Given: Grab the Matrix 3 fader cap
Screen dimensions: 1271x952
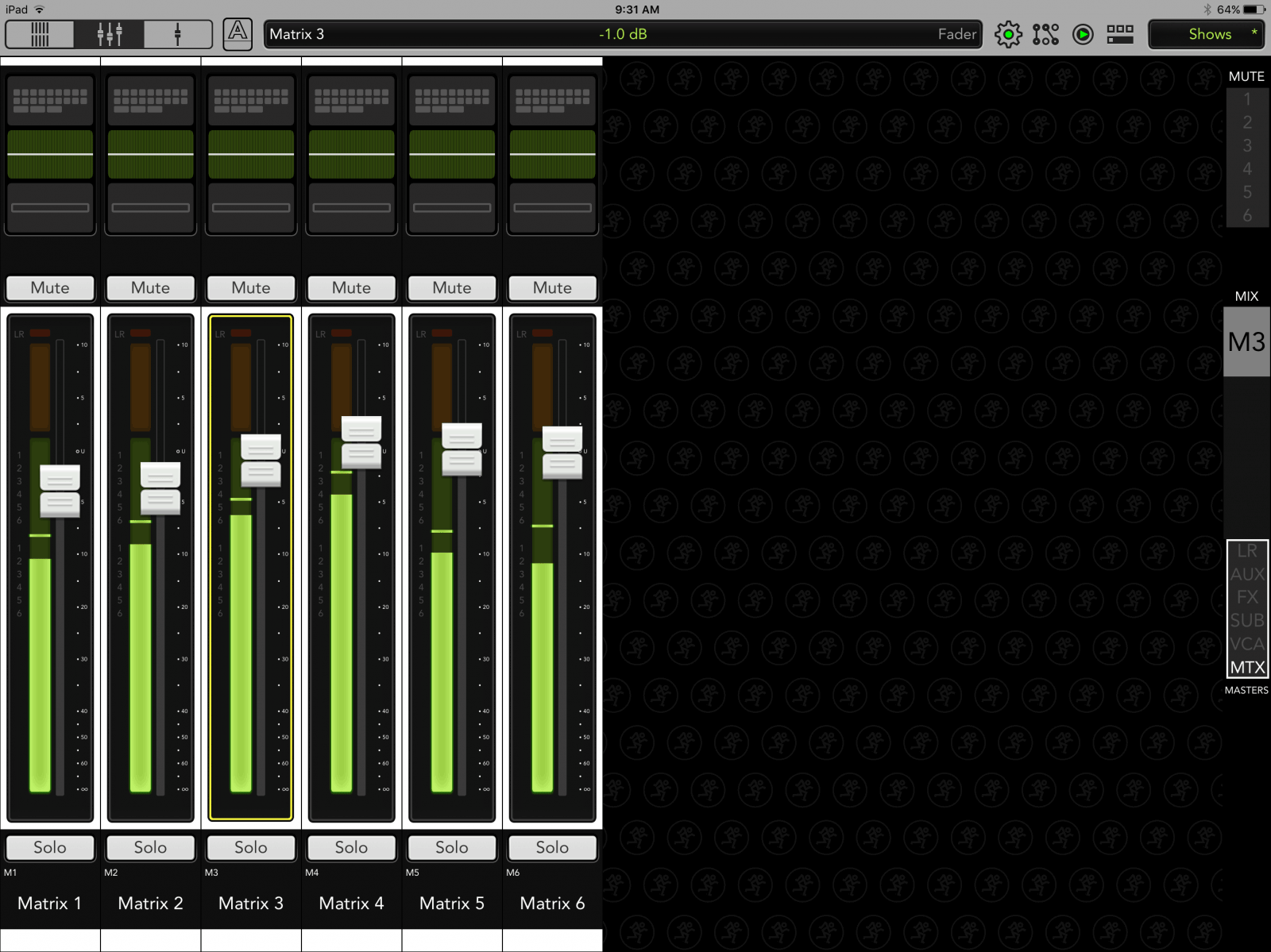Looking at the screenshot, I should point(261,461).
